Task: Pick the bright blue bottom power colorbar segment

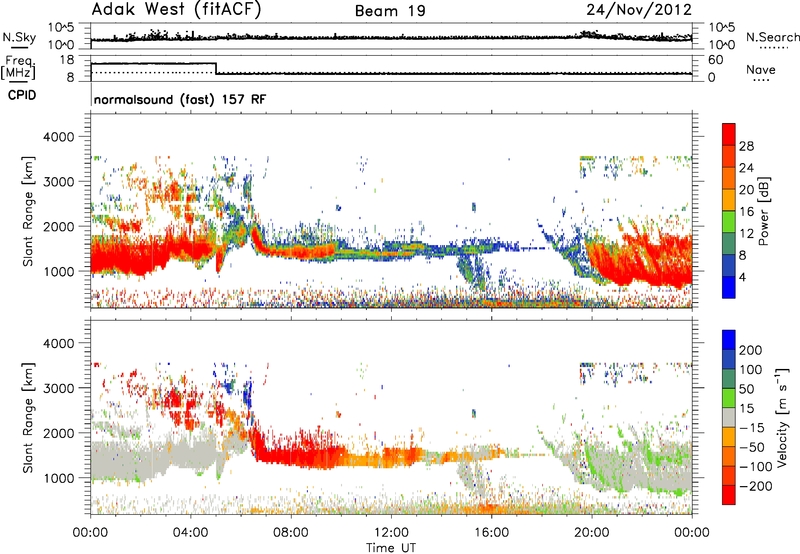Action: click(x=729, y=288)
